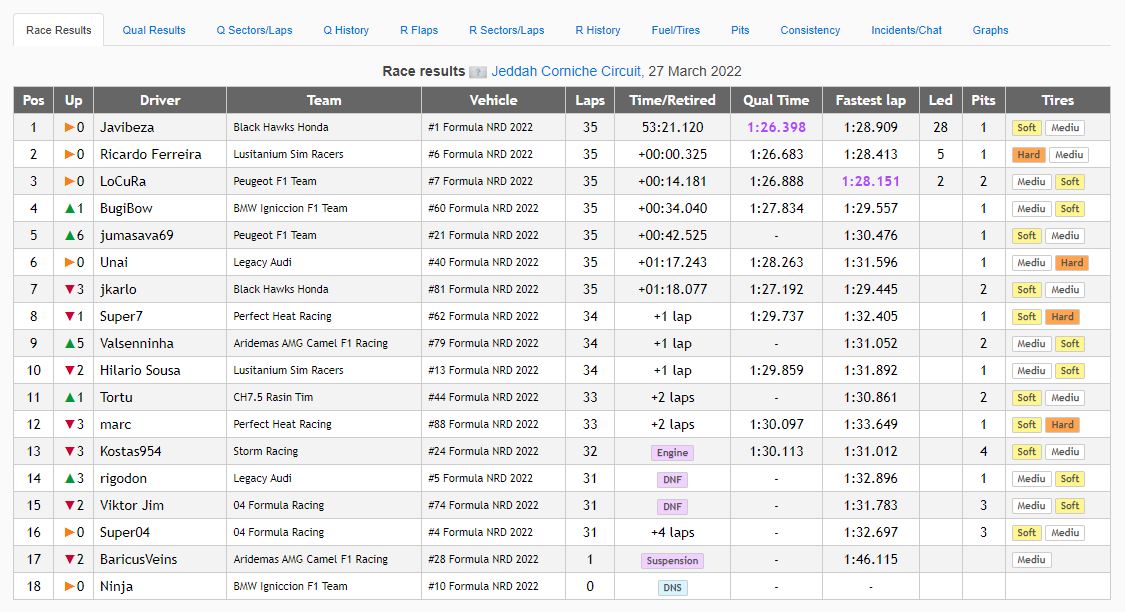Open the Incidents/Chat tab
1125x612 pixels.
[x=906, y=30]
